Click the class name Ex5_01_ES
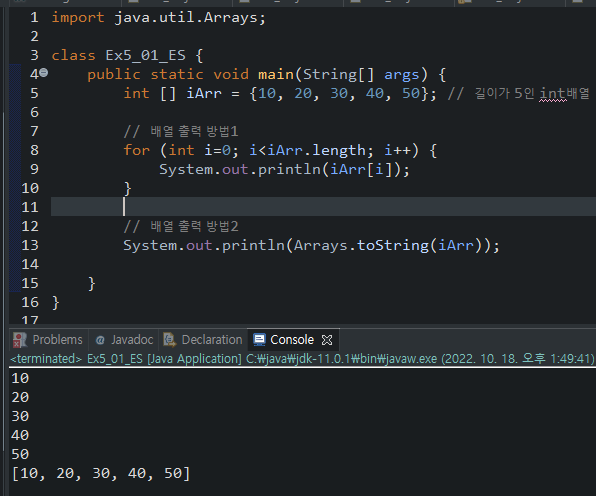The image size is (596, 496). point(146,55)
